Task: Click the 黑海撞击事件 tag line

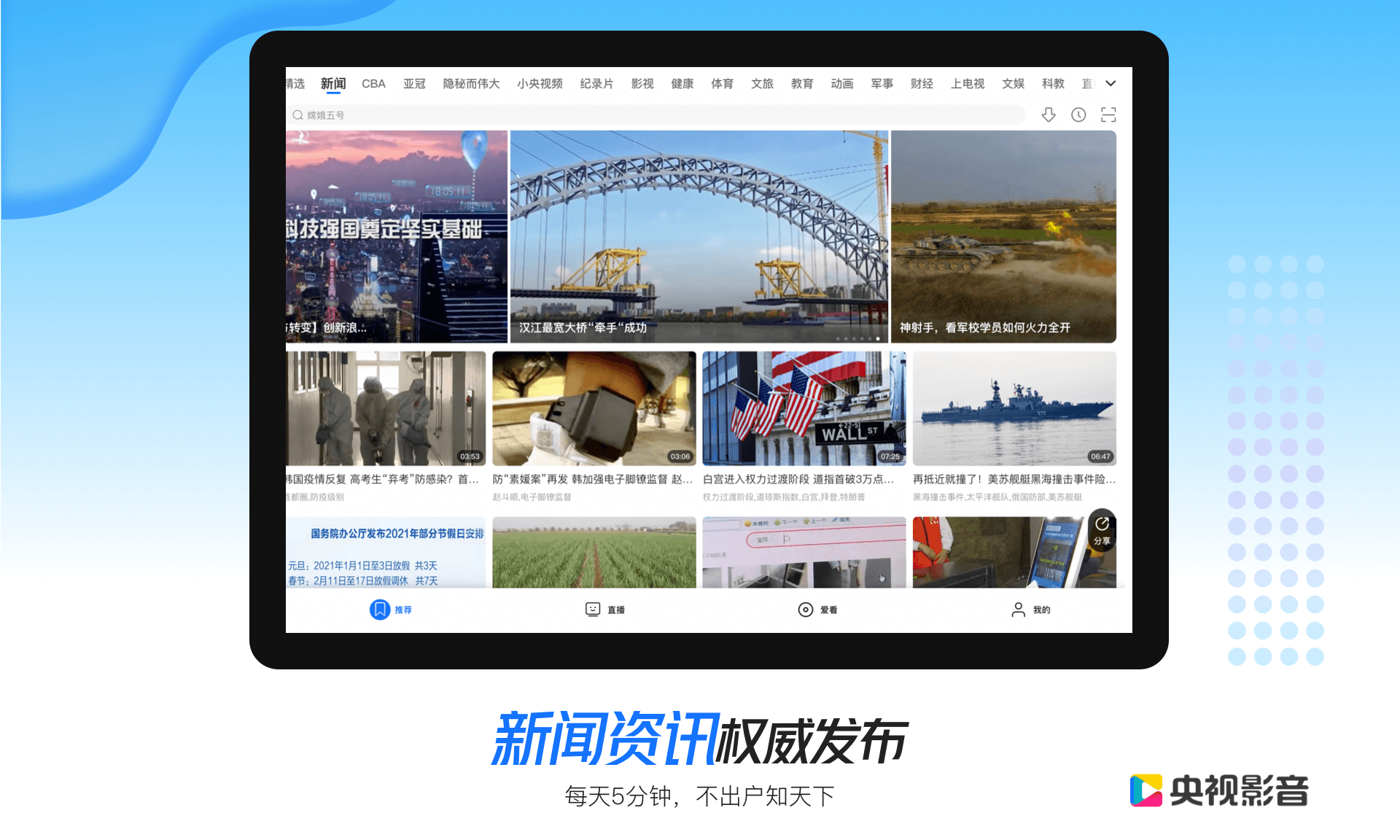Action: pos(997,497)
